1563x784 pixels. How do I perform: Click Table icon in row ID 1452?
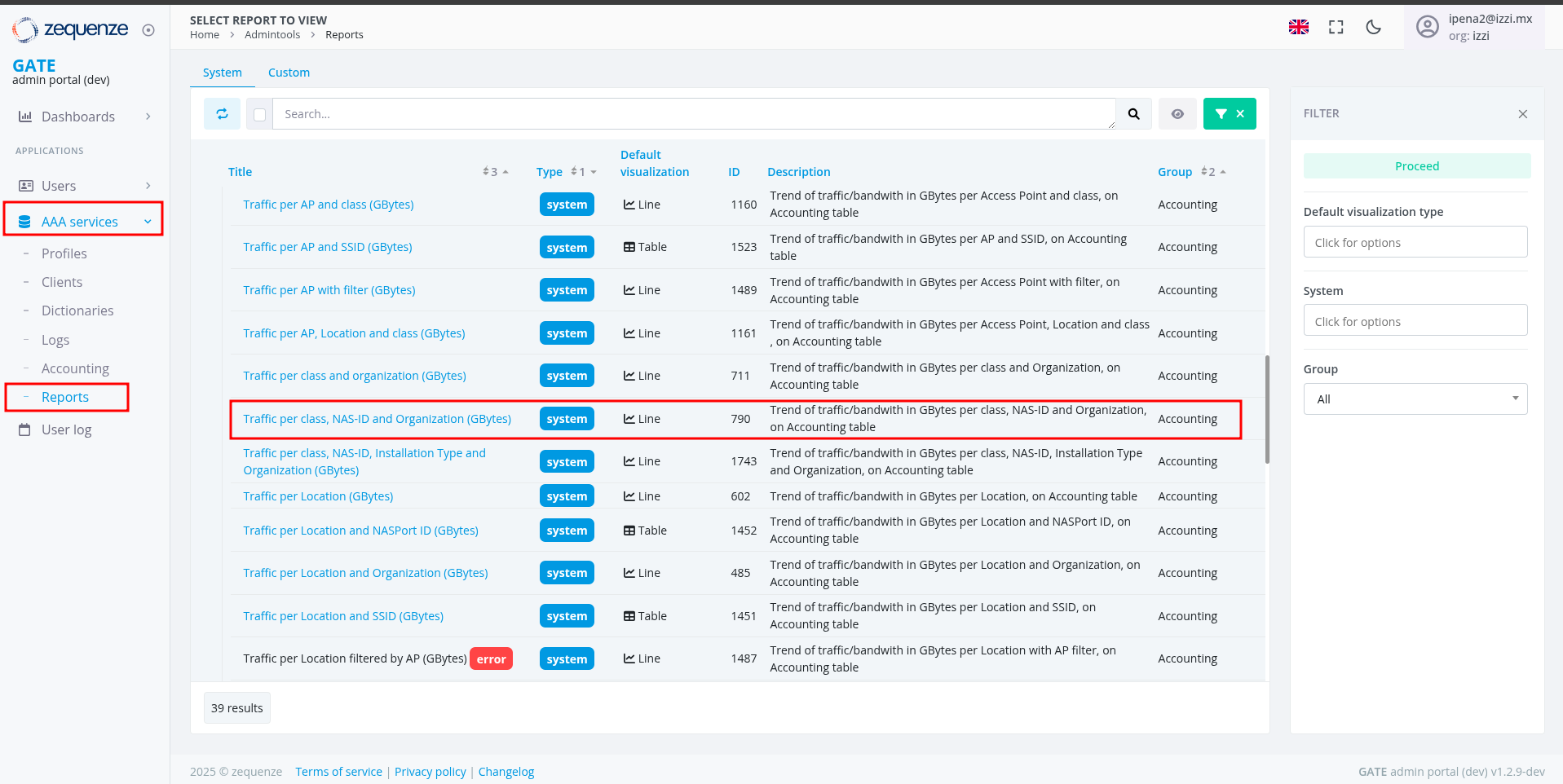point(629,531)
